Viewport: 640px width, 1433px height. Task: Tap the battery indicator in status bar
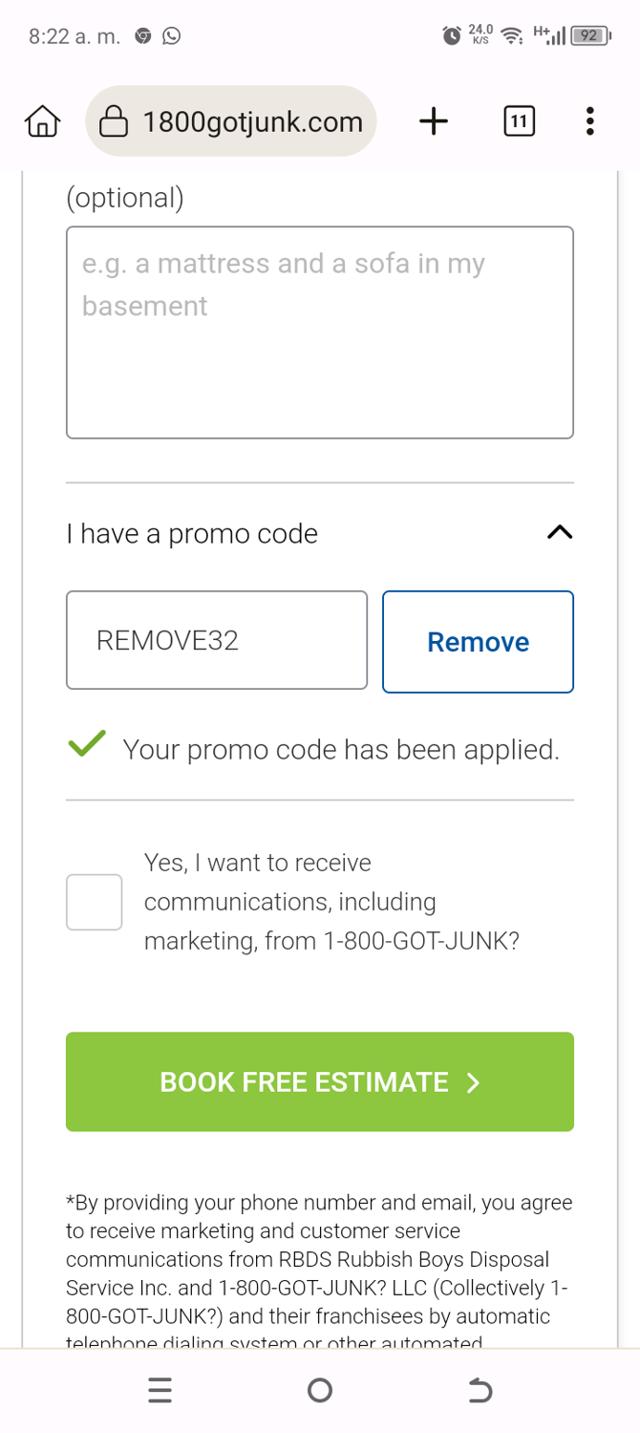[590, 36]
